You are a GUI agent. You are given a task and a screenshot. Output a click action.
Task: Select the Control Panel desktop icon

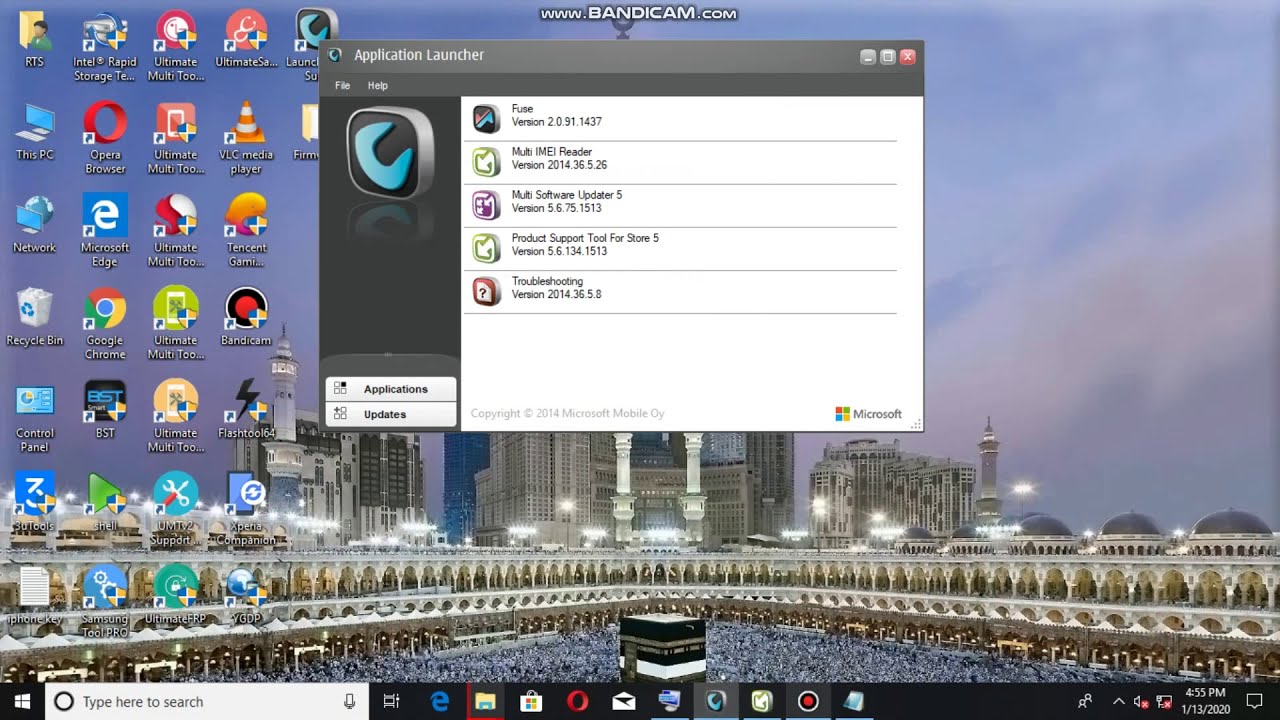pos(35,417)
